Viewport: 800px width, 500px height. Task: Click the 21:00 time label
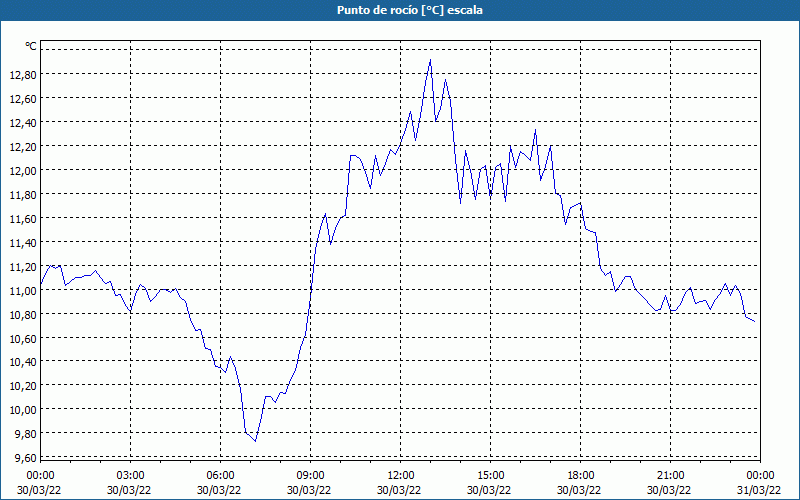coord(670,476)
